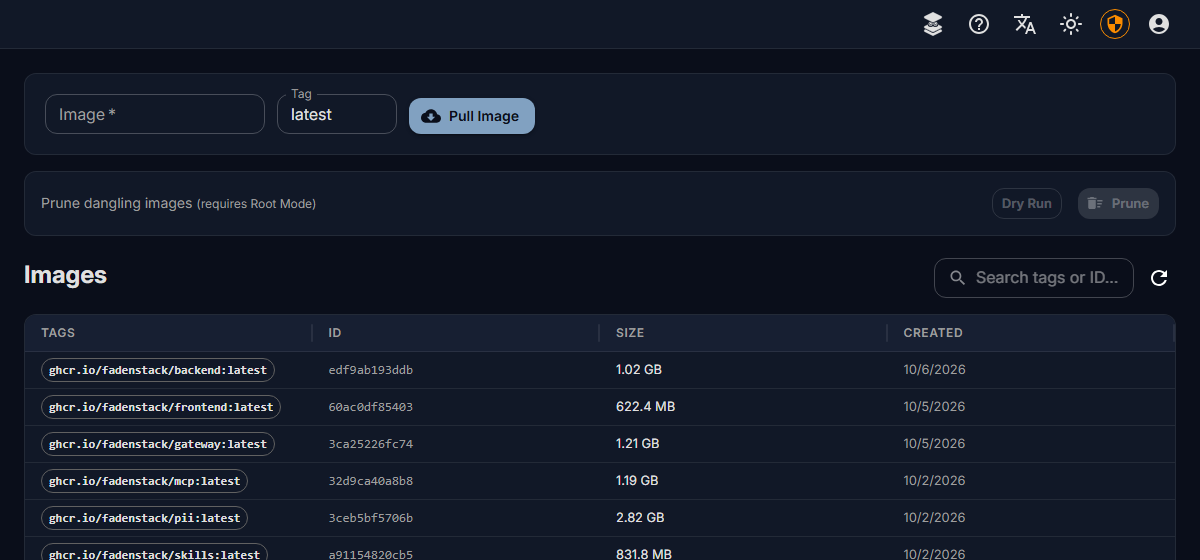The height and width of the screenshot is (560, 1200).
Task: Click the 1.19 GB size cell
Action: tap(637, 481)
